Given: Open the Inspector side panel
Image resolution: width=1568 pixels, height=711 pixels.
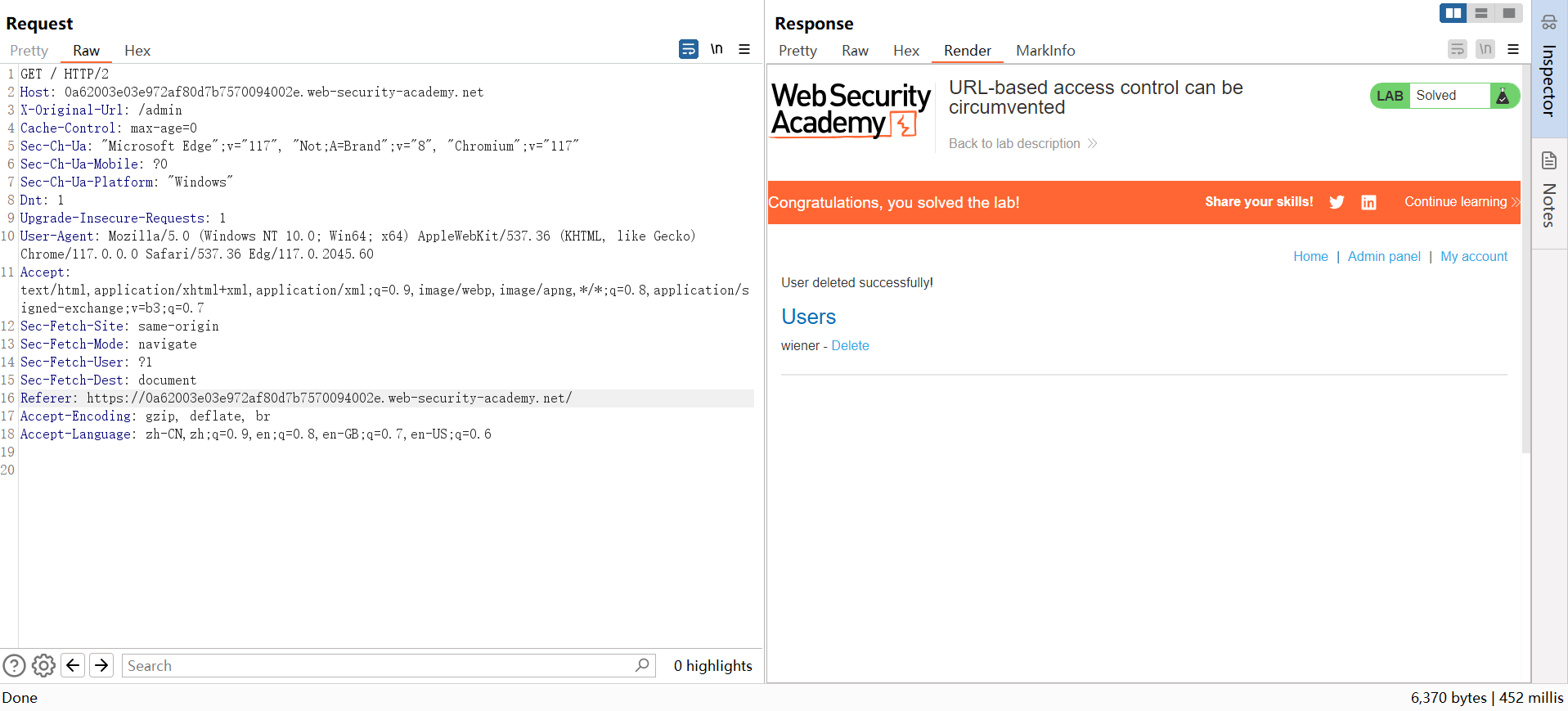Looking at the screenshot, I should (1549, 68).
